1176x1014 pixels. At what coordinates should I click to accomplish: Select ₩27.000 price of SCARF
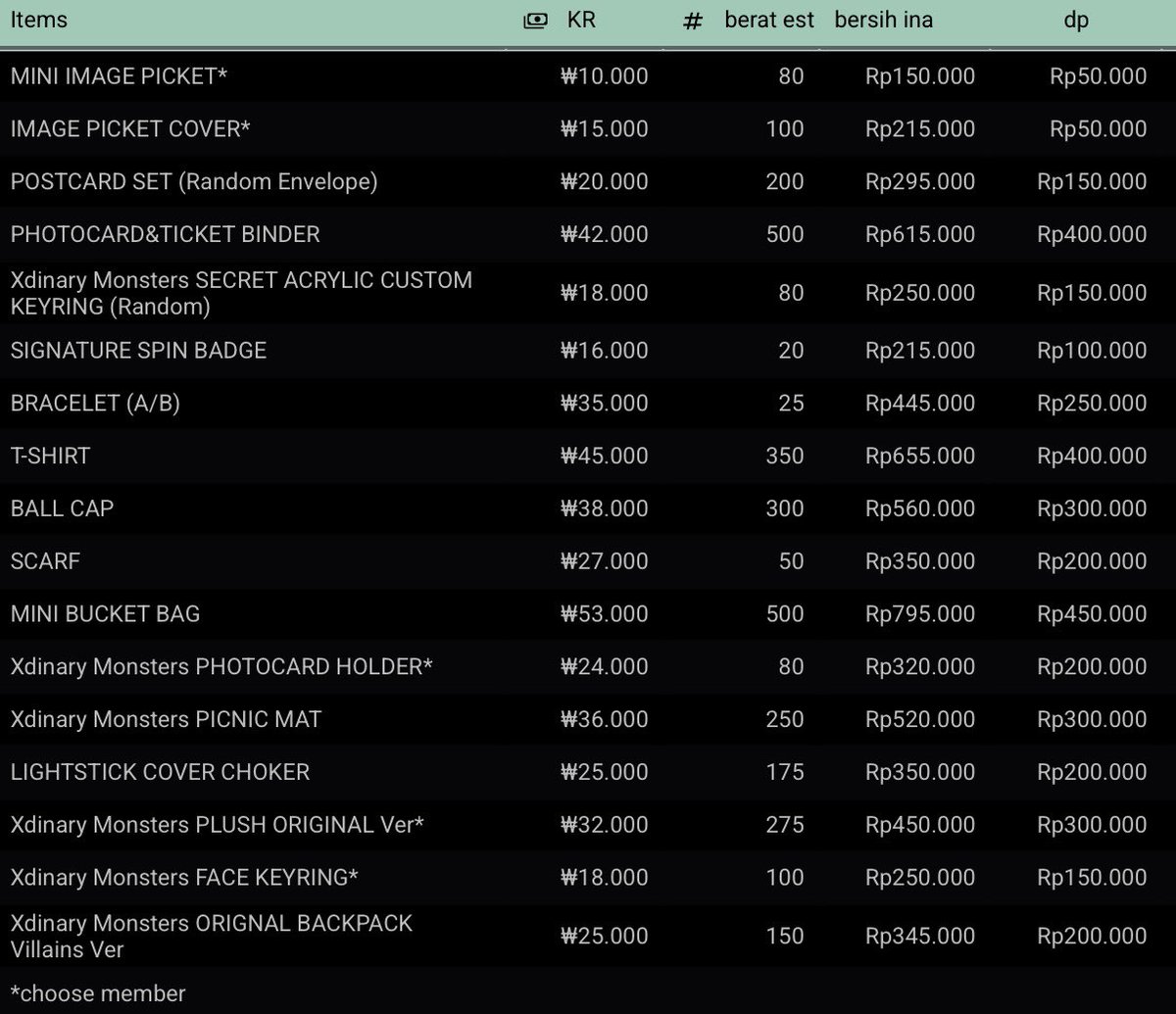(604, 562)
